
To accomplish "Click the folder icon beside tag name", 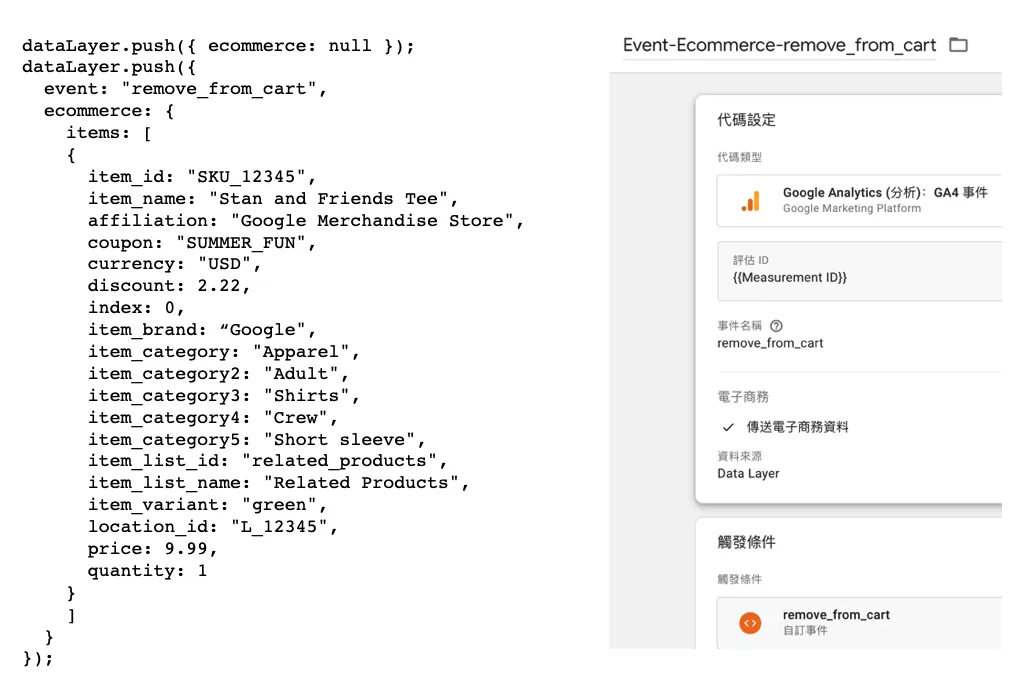I will [x=958, y=45].
